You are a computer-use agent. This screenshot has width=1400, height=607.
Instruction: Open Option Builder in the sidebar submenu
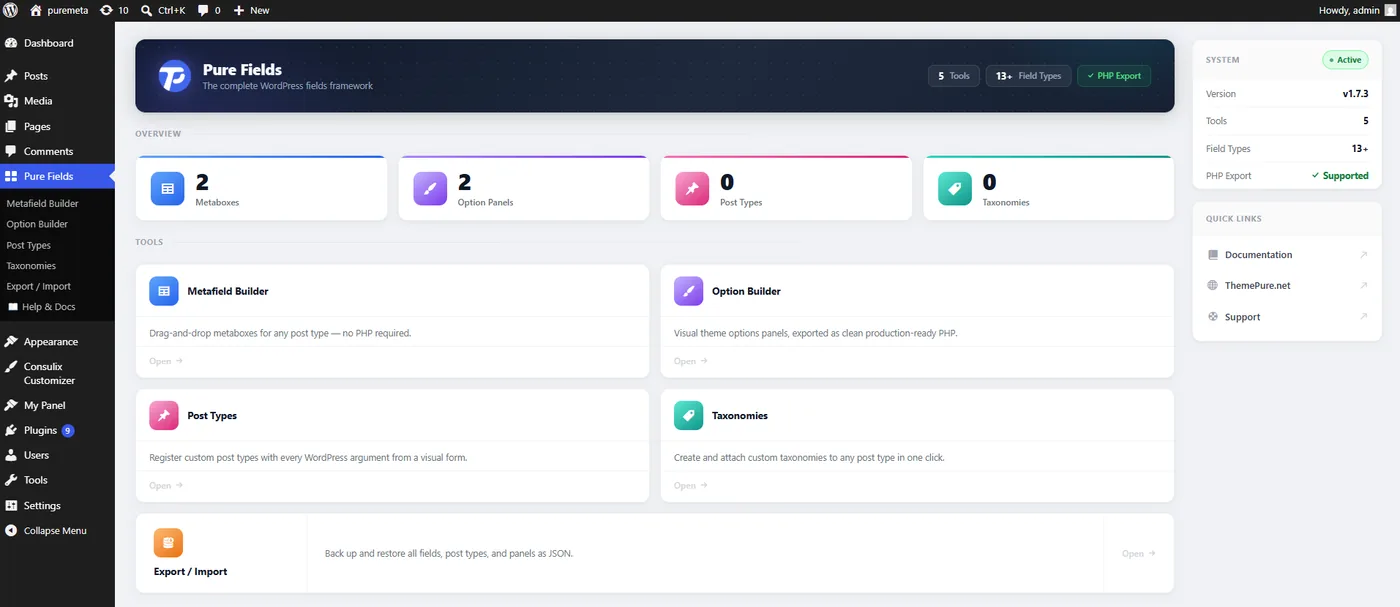click(x=37, y=224)
